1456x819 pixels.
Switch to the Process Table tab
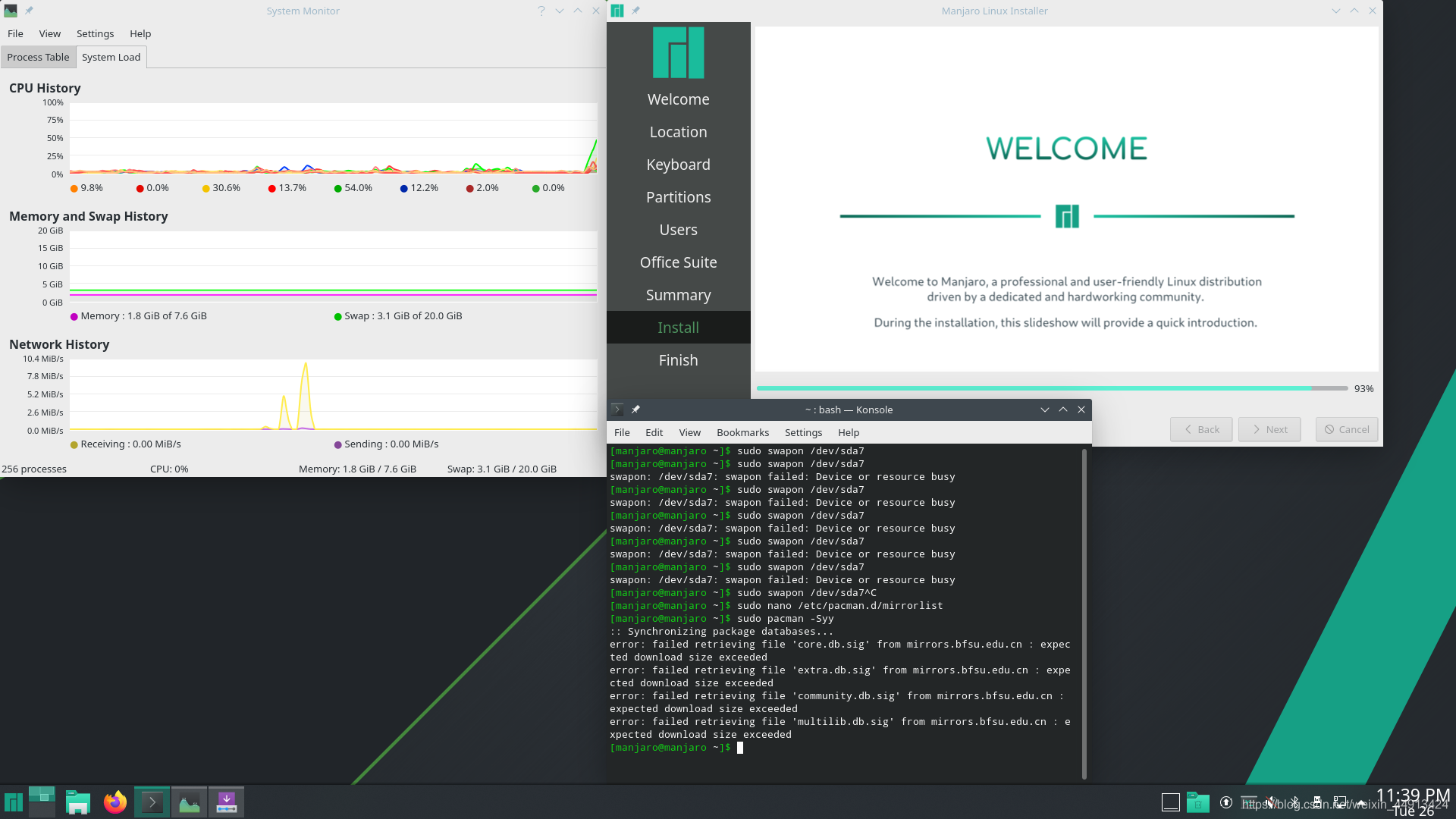tap(38, 57)
